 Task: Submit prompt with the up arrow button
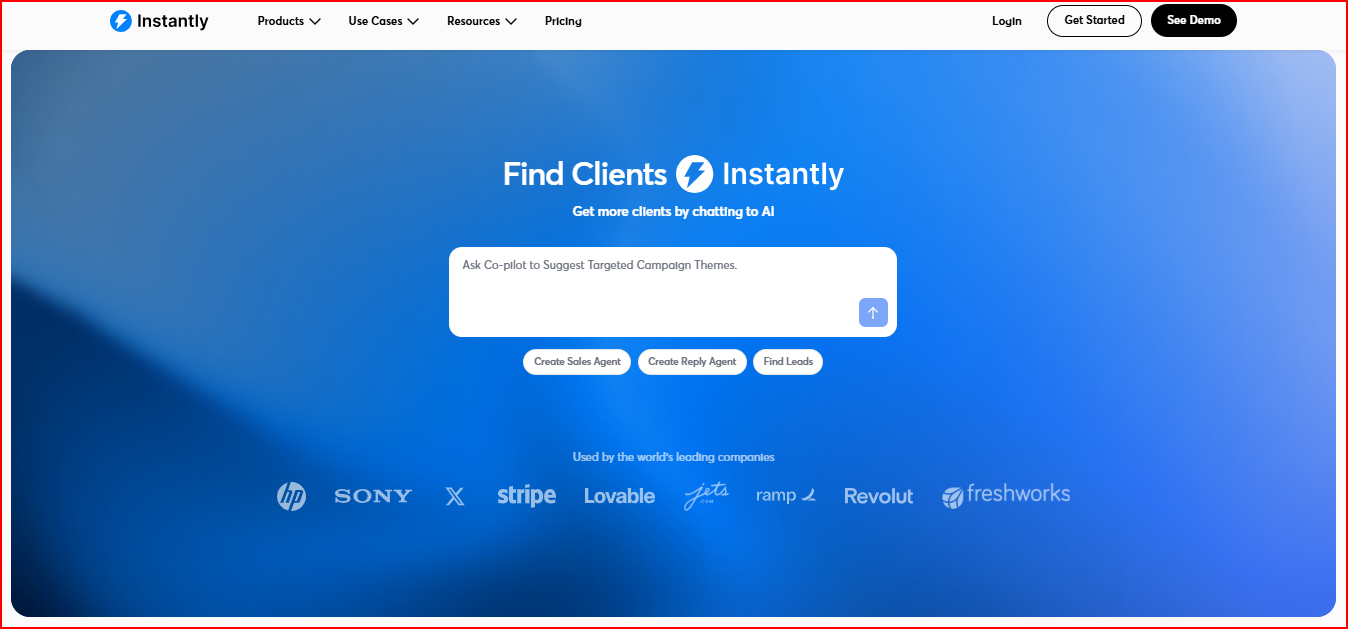click(873, 312)
